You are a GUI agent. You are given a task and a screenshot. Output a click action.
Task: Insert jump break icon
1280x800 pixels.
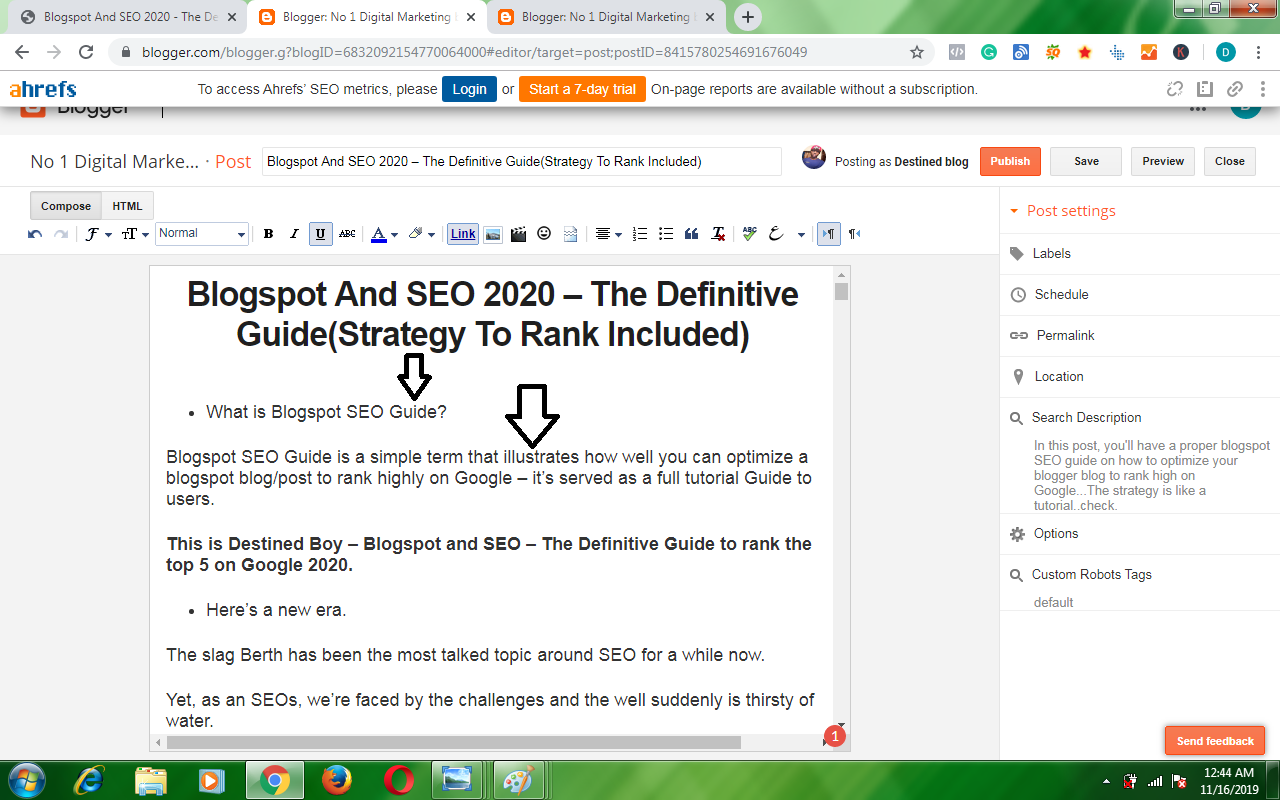pyautogui.click(x=571, y=234)
